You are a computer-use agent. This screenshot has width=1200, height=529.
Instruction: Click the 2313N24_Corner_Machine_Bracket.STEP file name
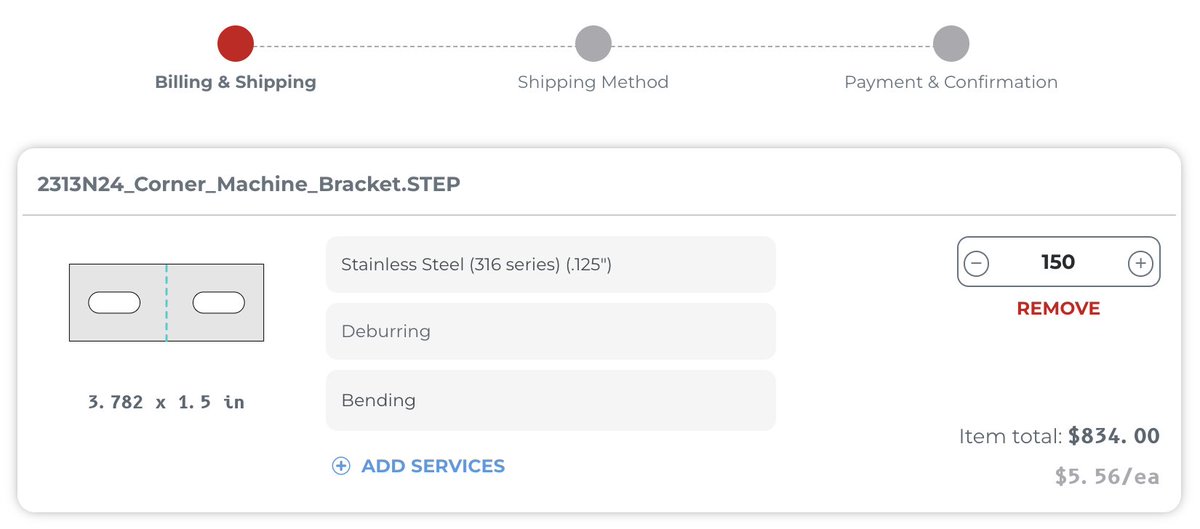coord(249,184)
